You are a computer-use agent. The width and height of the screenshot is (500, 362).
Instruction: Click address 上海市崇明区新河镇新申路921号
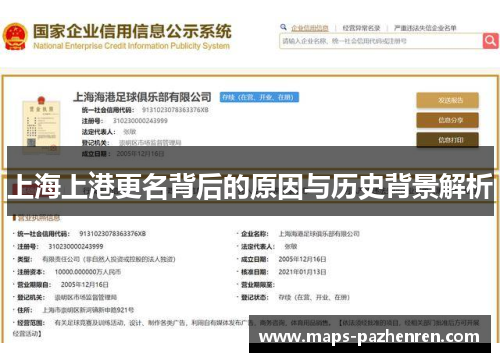[x=88, y=310]
